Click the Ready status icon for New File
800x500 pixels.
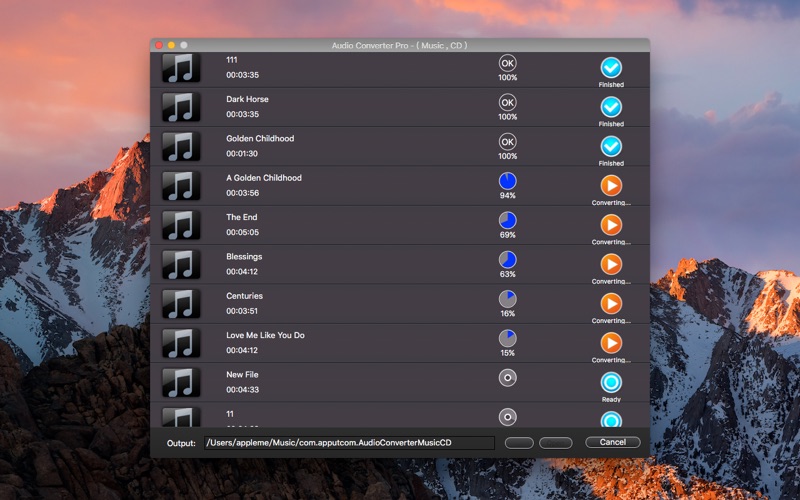pyautogui.click(x=611, y=382)
